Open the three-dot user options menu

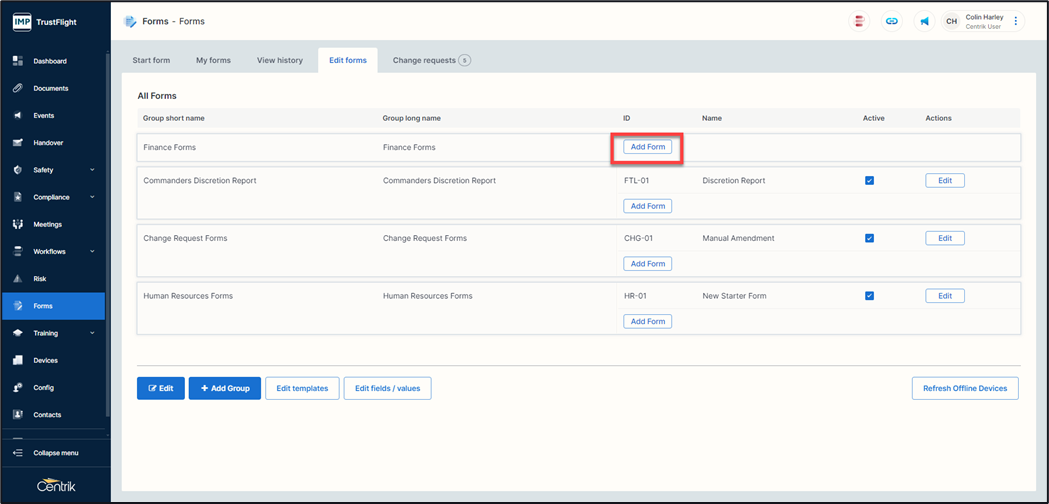pyautogui.click(x=1016, y=21)
